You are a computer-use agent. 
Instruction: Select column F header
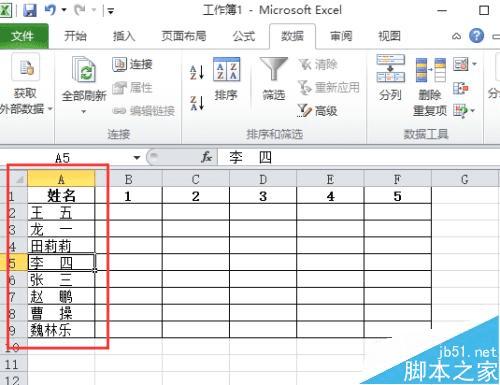click(397, 179)
